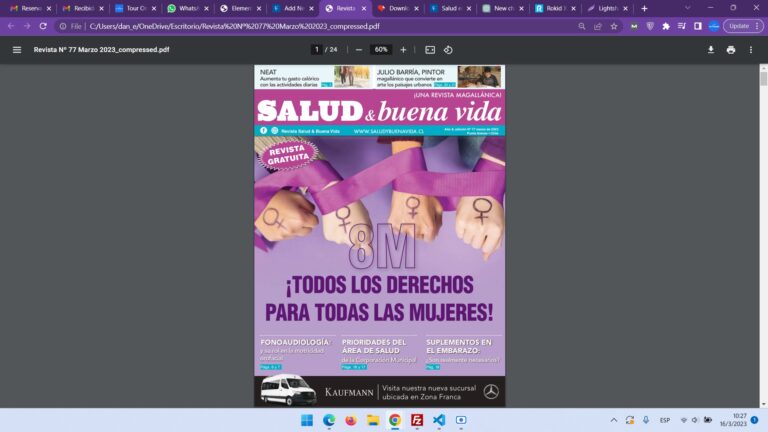768x432 pixels.
Task: Show hidden system tray icons
Action: pos(614,420)
